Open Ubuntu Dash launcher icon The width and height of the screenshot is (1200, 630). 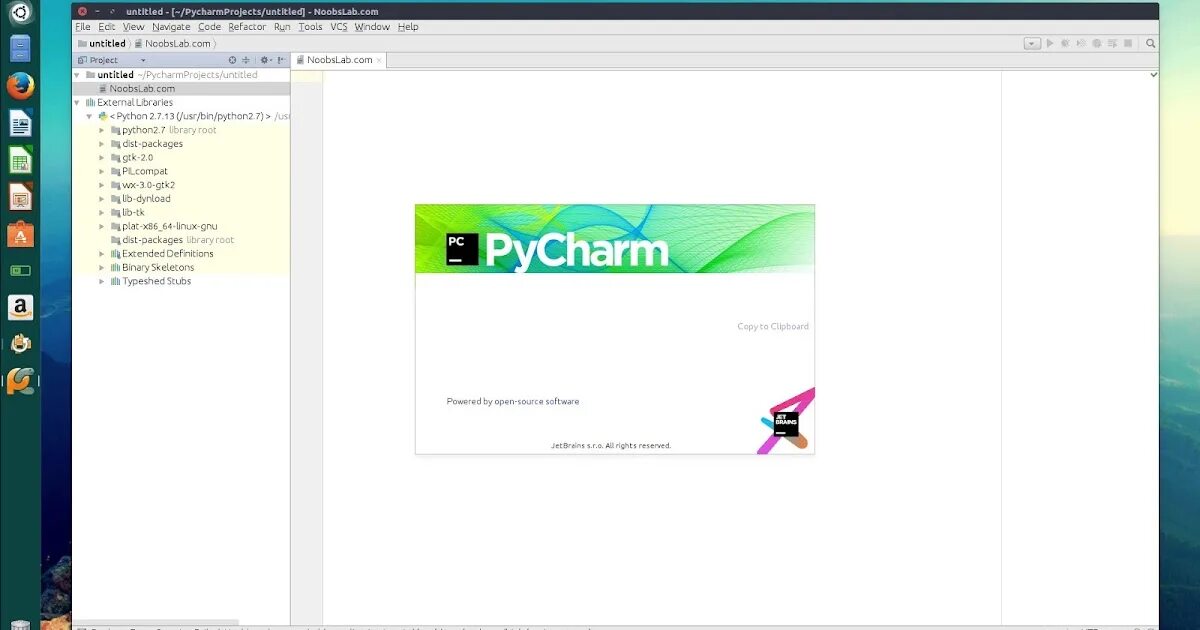[x=20, y=14]
